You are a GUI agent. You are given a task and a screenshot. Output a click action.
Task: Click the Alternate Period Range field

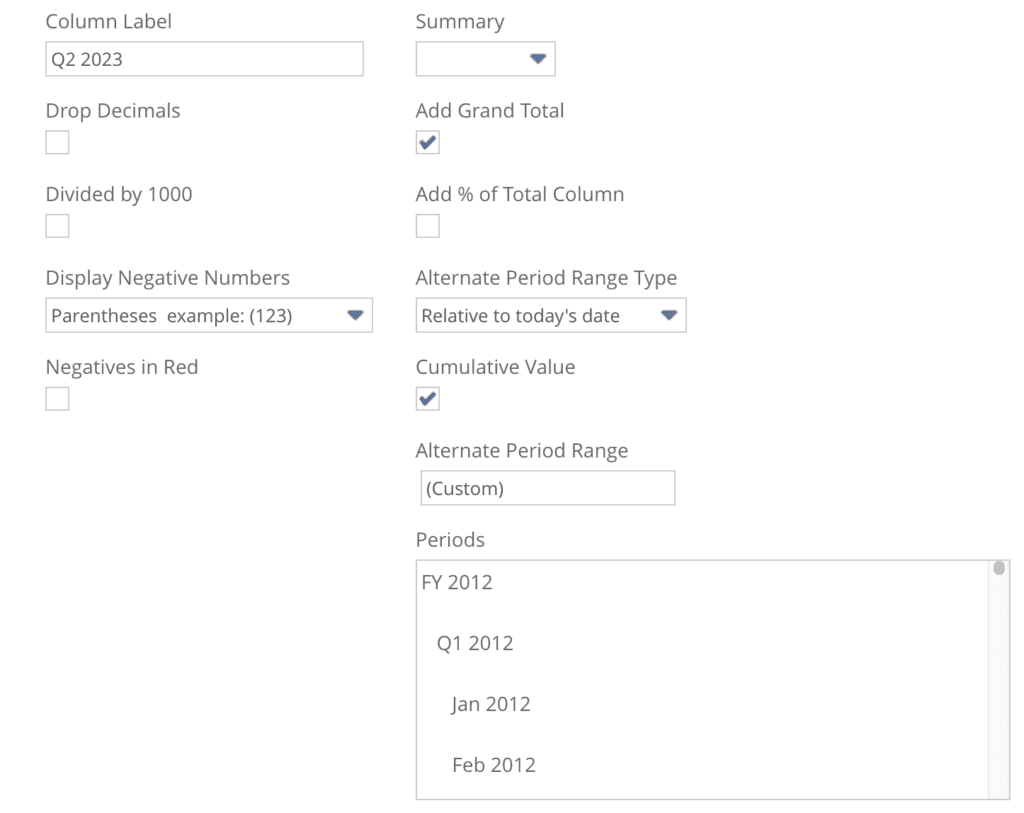(547, 488)
